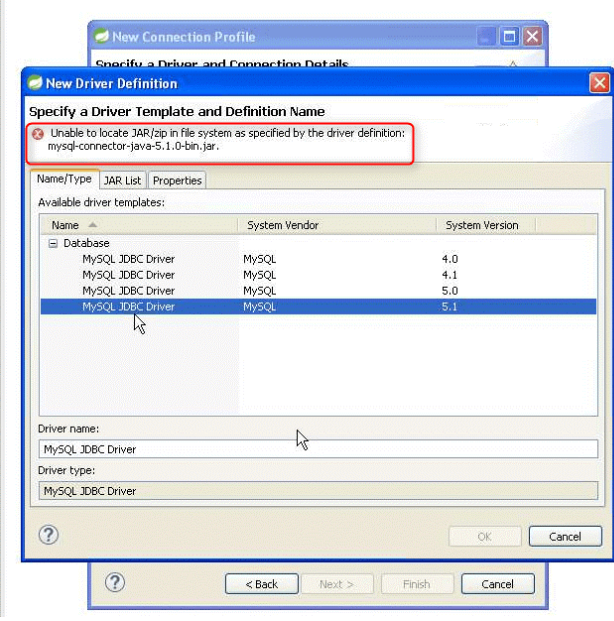Sort templates by System Vendor column
The height and width of the screenshot is (621, 614).
(x=337, y=225)
